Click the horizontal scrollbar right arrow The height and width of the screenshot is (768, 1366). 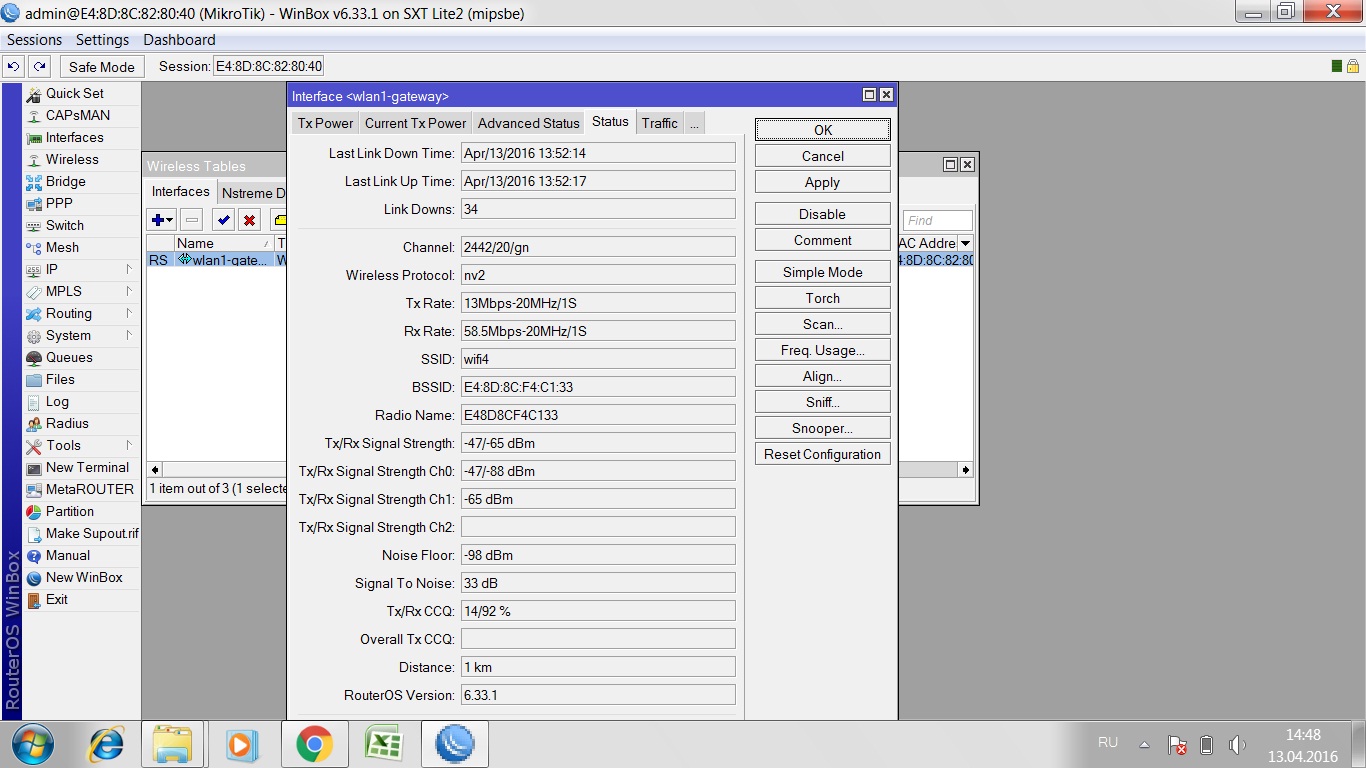(x=965, y=469)
